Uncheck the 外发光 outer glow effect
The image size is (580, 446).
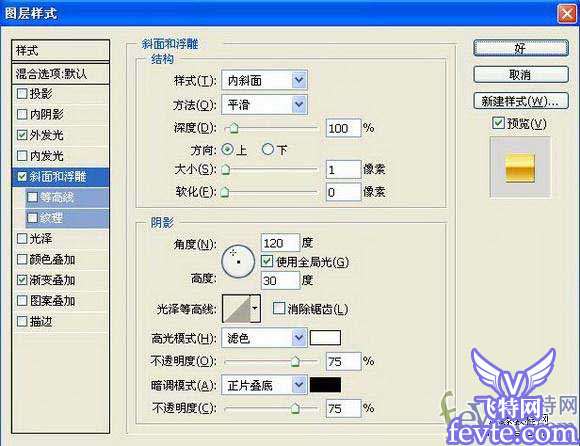(22, 135)
